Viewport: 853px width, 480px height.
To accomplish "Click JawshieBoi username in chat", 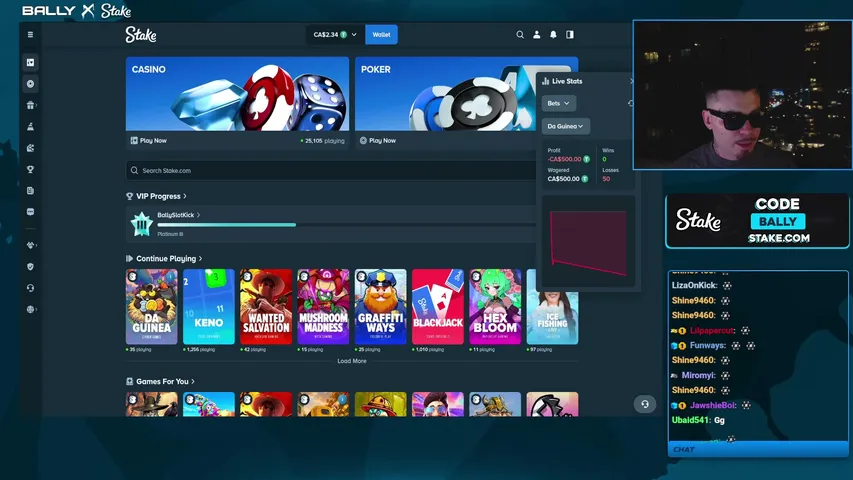I will click(x=713, y=405).
